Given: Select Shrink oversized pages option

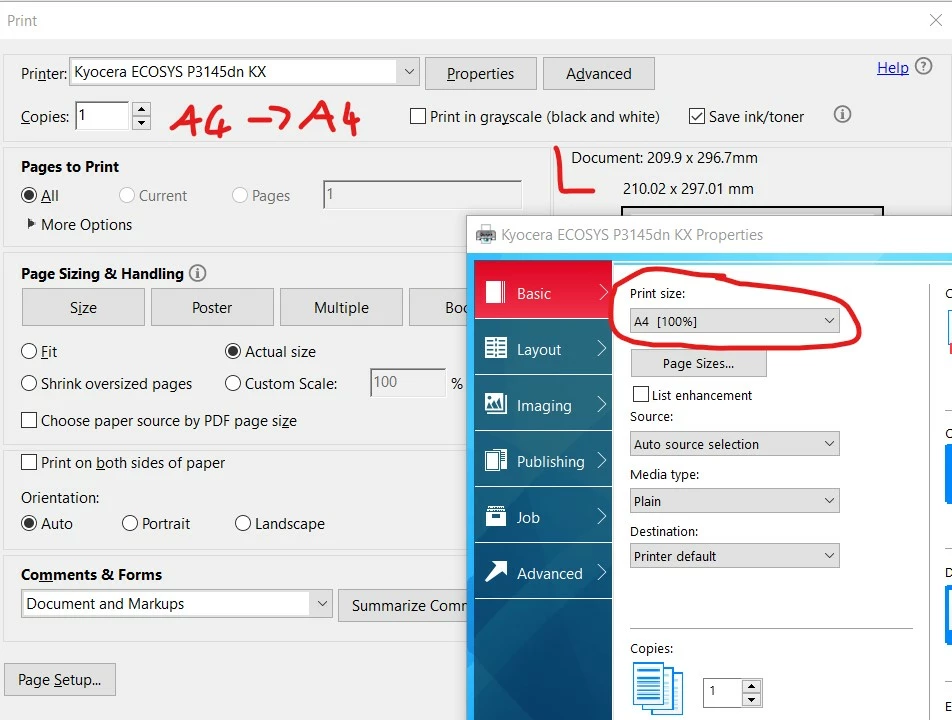Looking at the screenshot, I should pyautogui.click(x=29, y=383).
